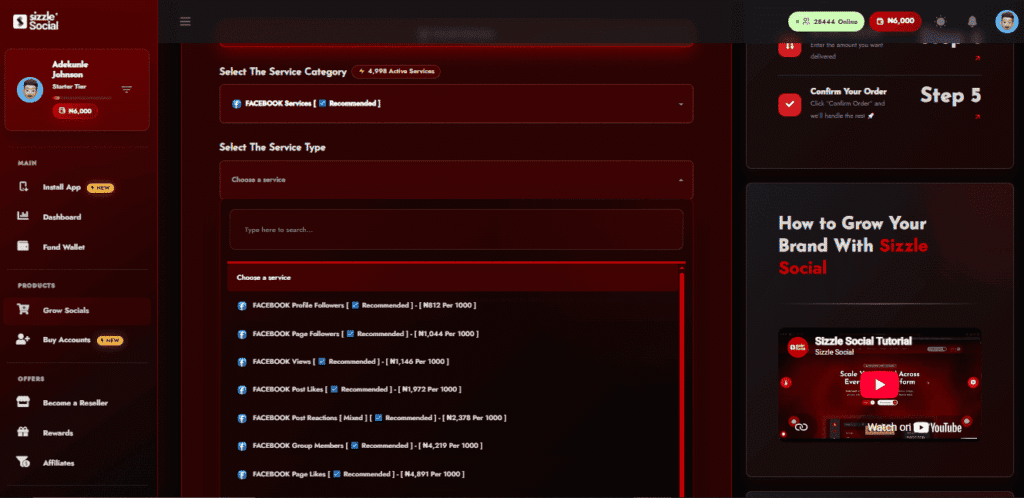Click the Fund Wallet icon
The height and width of the screenshot is (498, 1024).
24,247
